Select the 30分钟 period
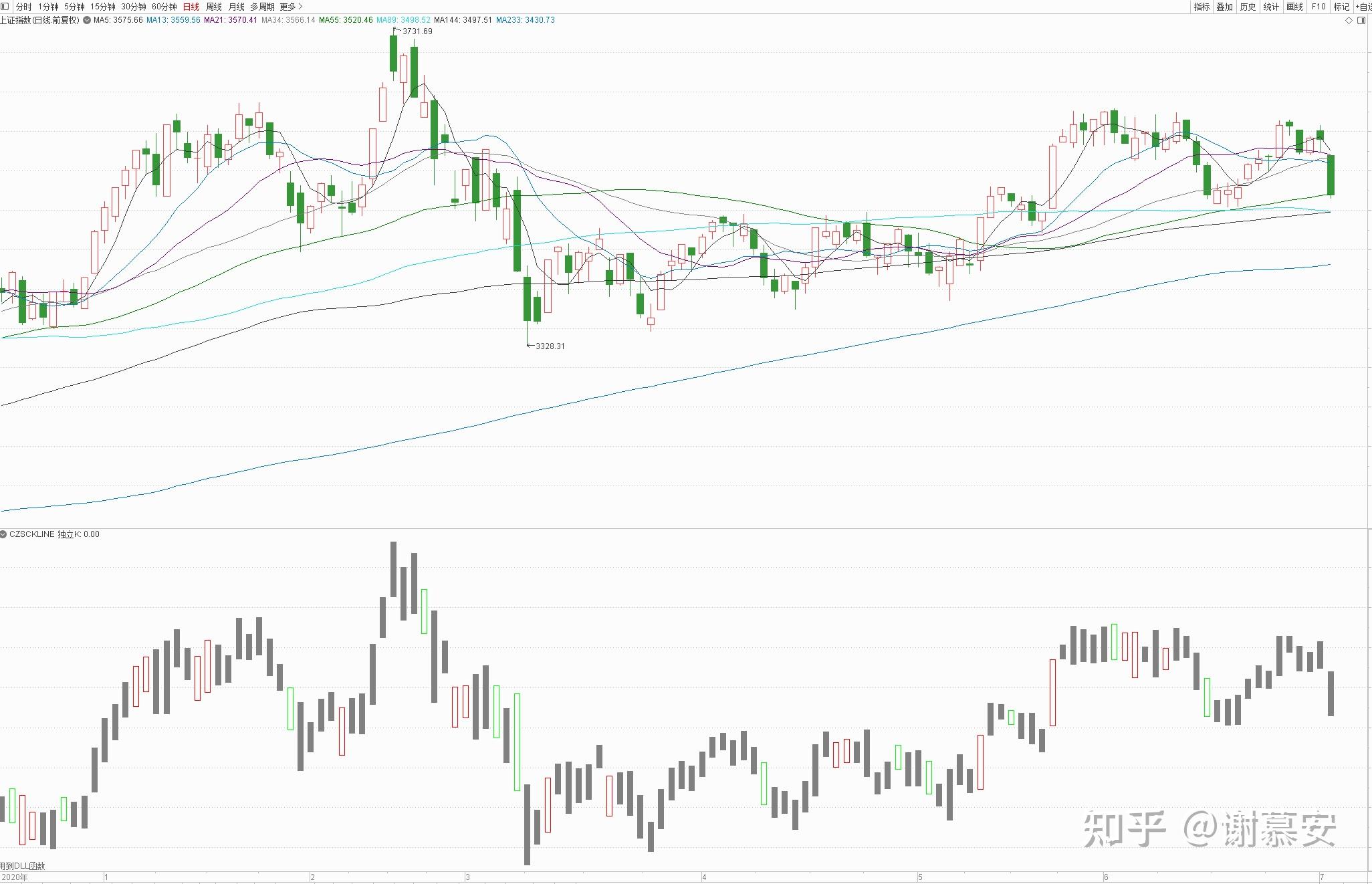 pyautogui.click(x=133, y=7)
